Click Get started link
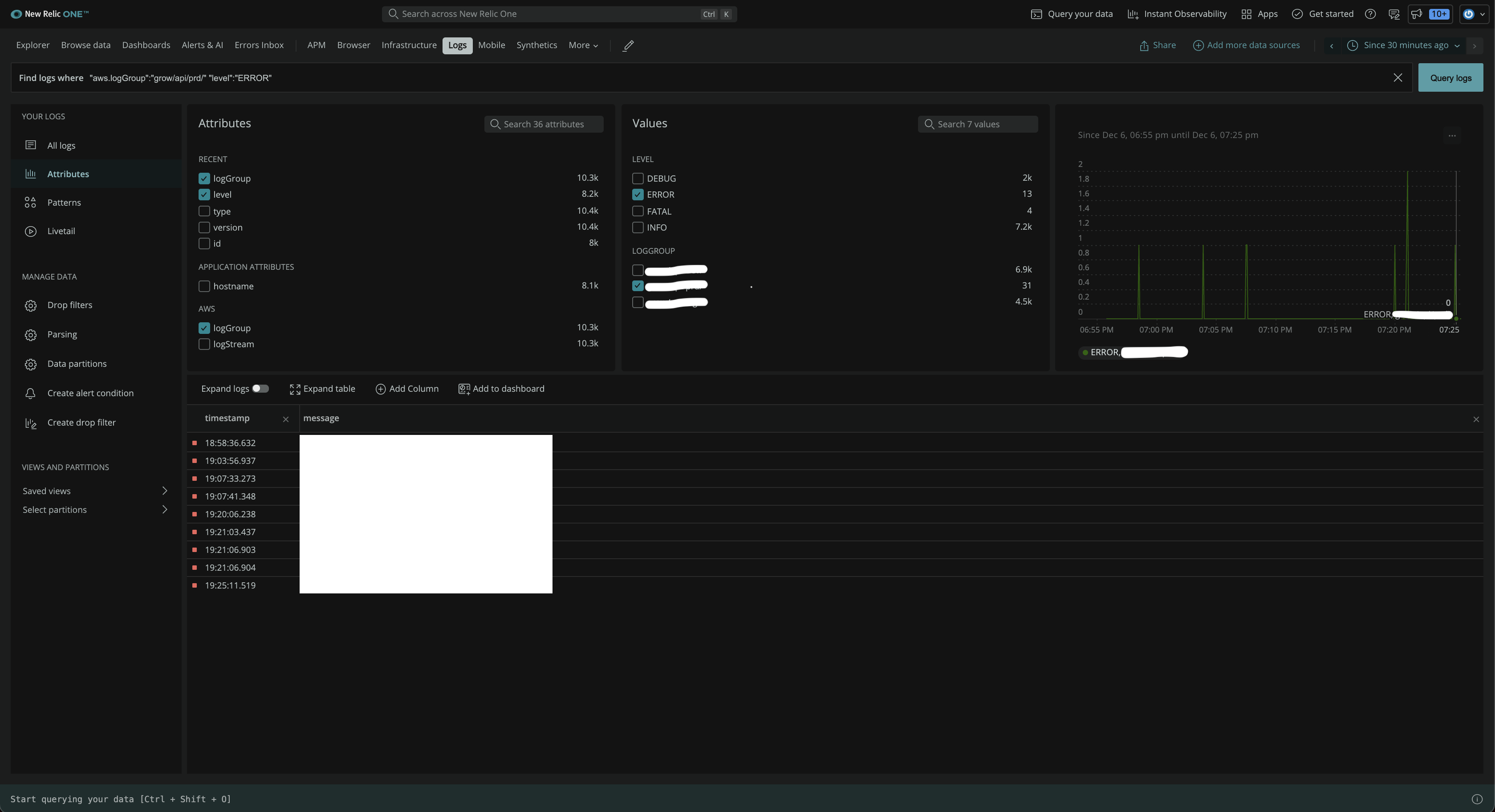 [1323, 14]
